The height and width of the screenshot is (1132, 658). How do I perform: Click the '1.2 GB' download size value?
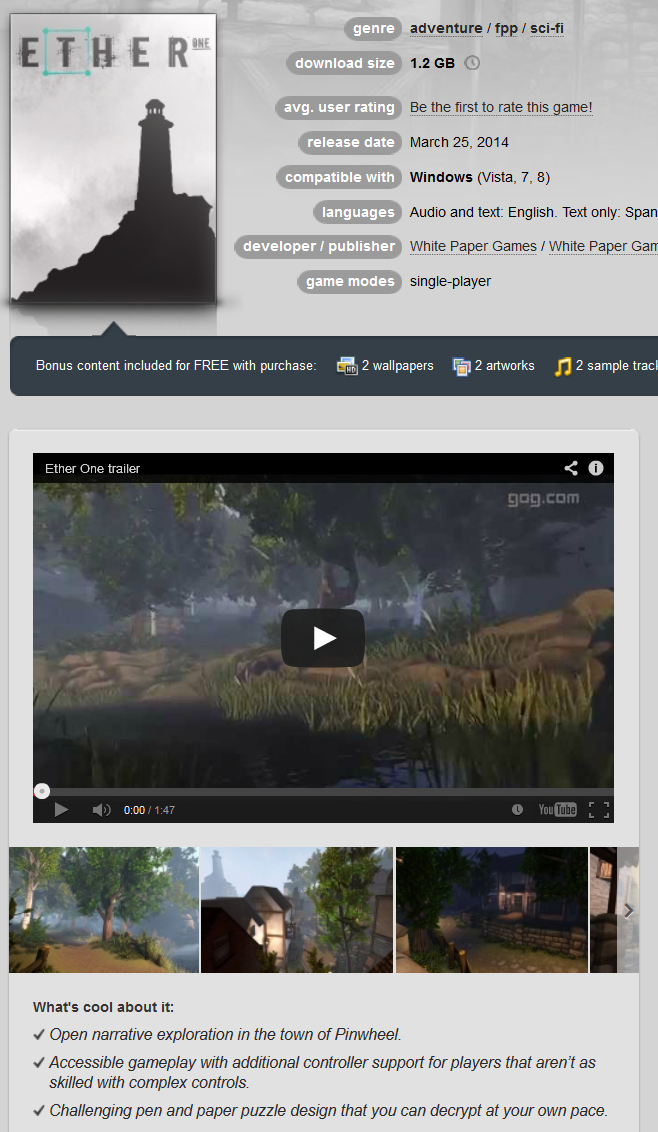(x=432, y=63)
